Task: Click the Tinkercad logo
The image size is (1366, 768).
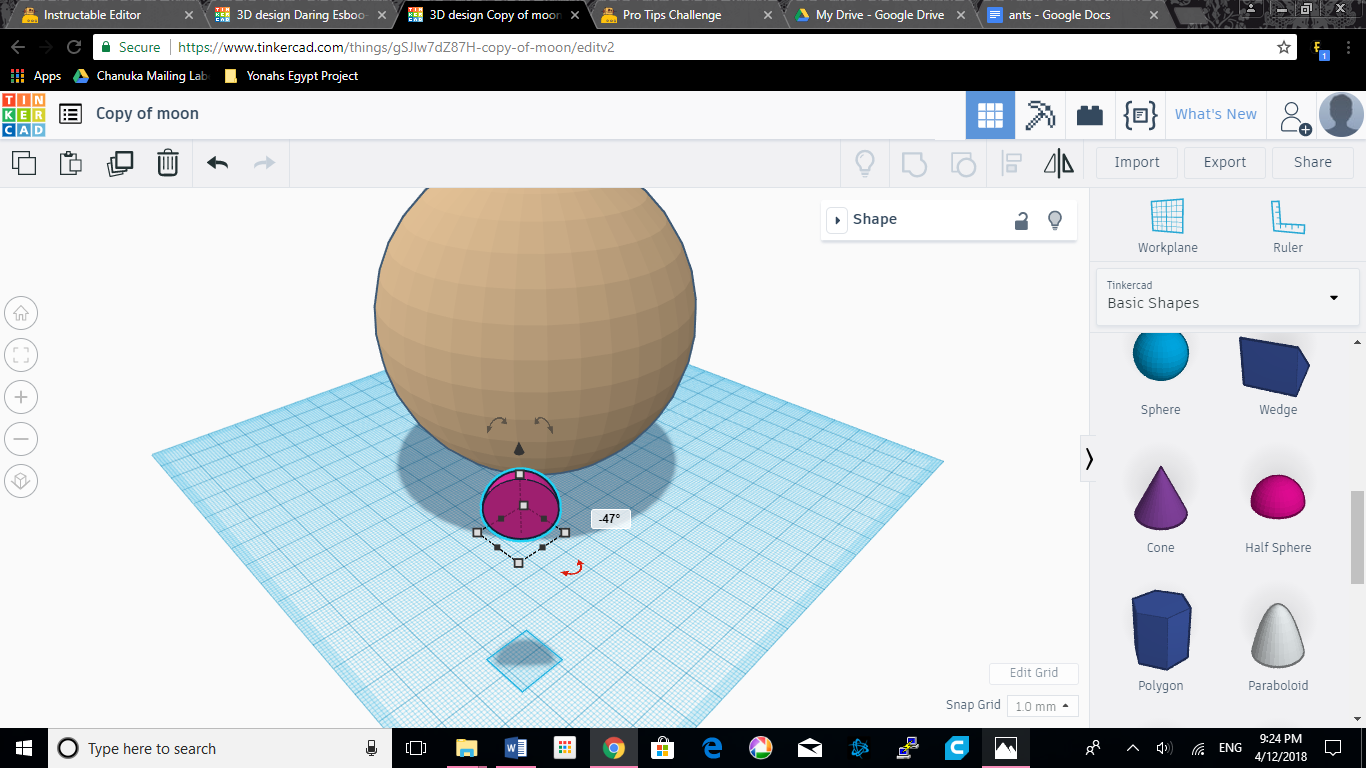Action: (x=23, y=114)
